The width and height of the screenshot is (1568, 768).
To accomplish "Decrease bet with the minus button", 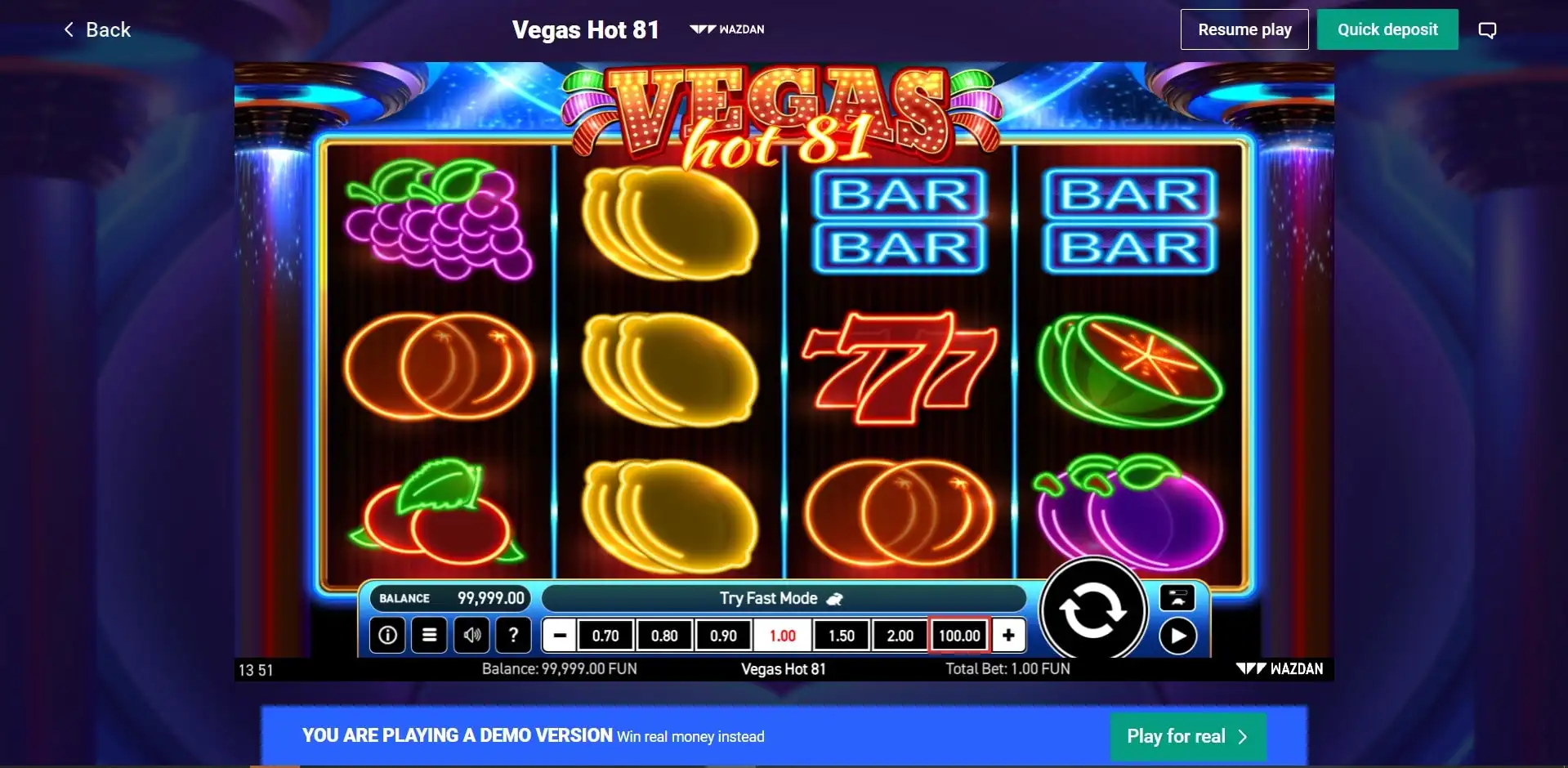I will coord(560,635).
